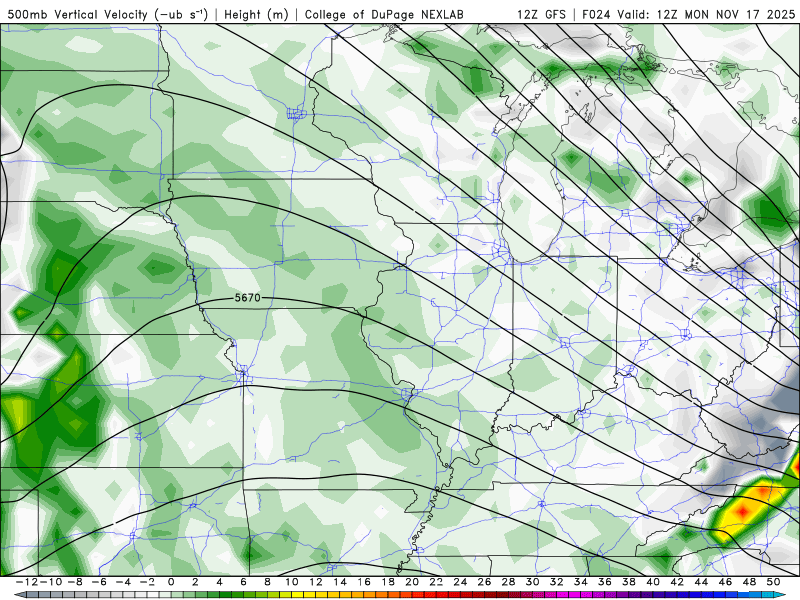Click the '26' color scale label
800x600 pixels.
(x=484, y=582)
